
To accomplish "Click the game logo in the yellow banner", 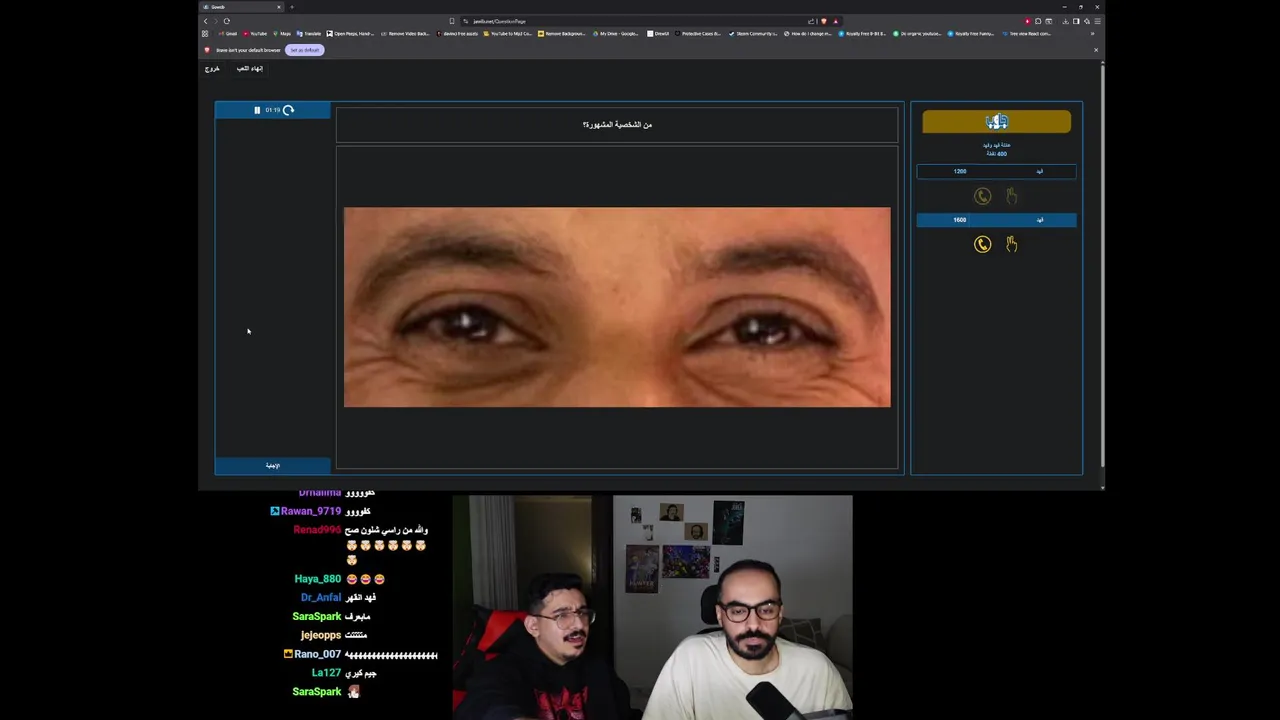I will point(996,122).
